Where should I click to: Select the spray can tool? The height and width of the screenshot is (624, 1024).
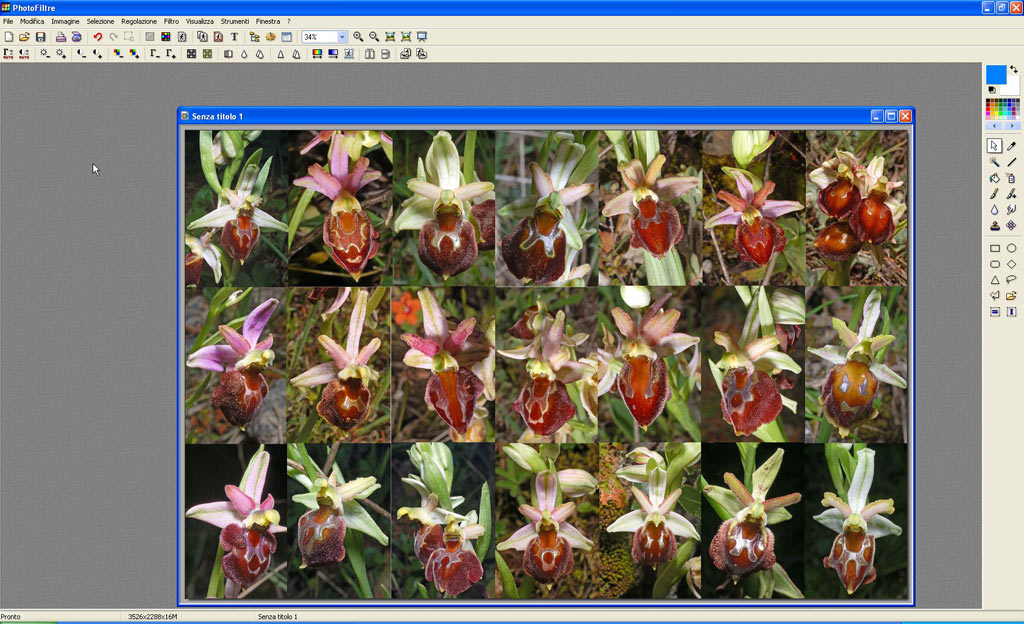point(1011,178)
